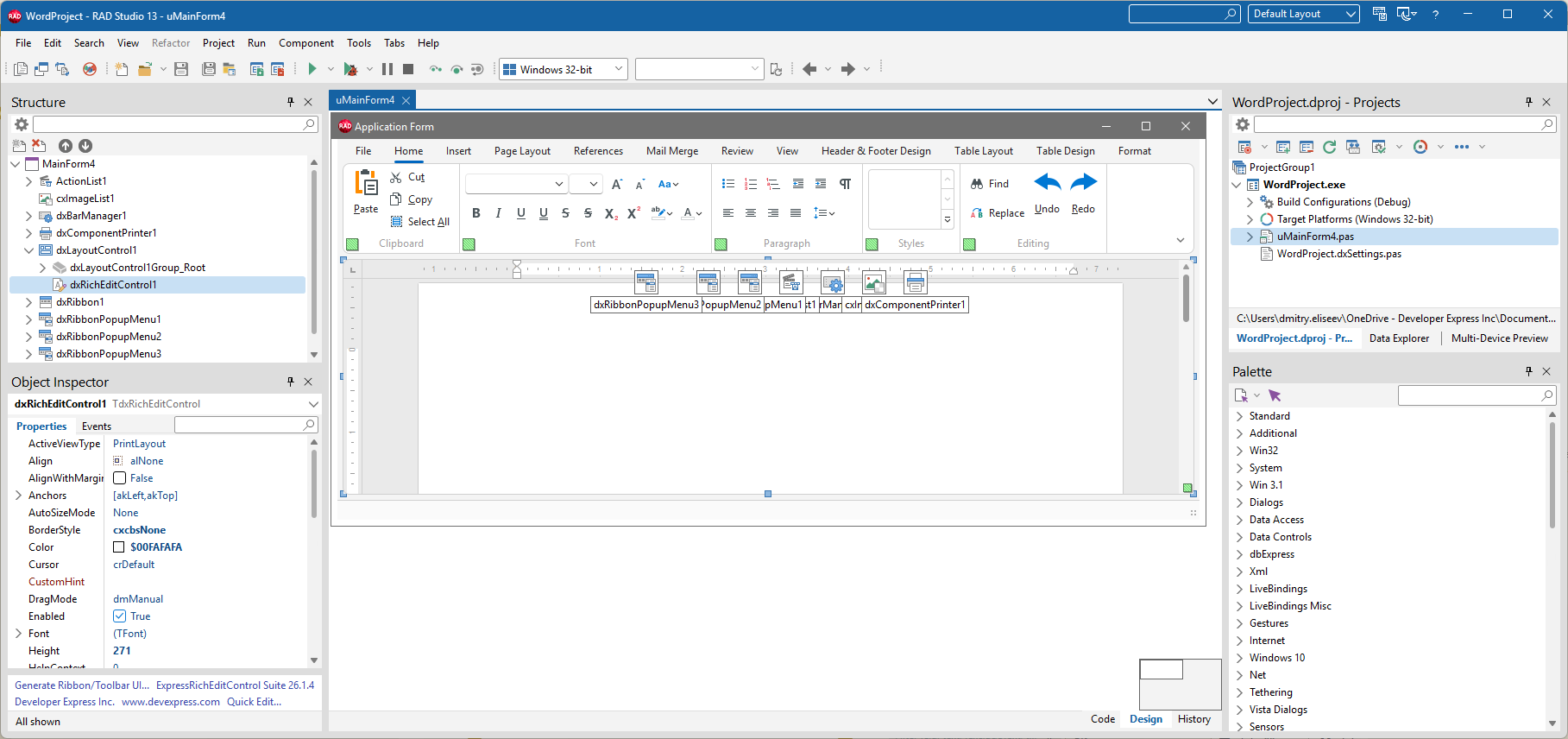Open the Project menu
This screenshot has height=739, width=1568.
218,43
